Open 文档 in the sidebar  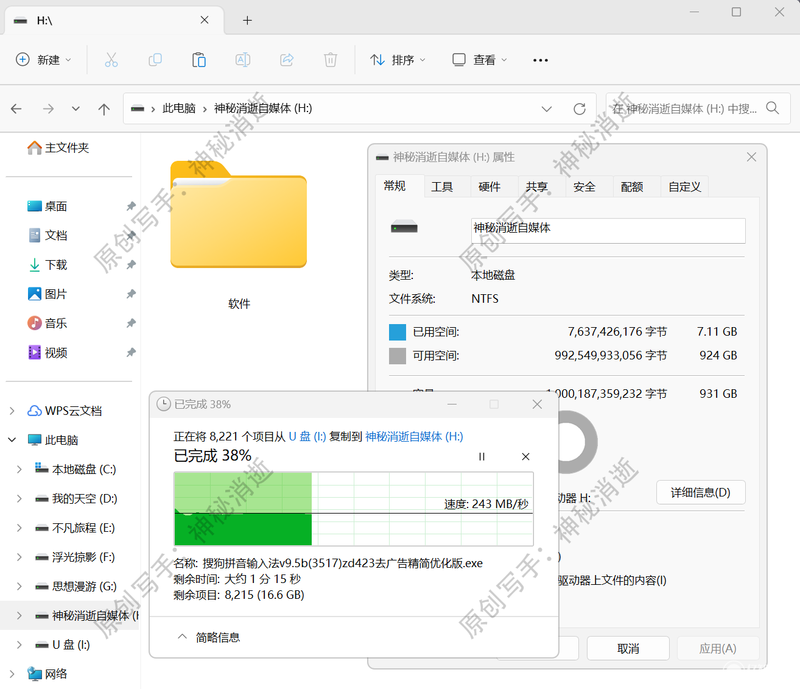(47, 235)
